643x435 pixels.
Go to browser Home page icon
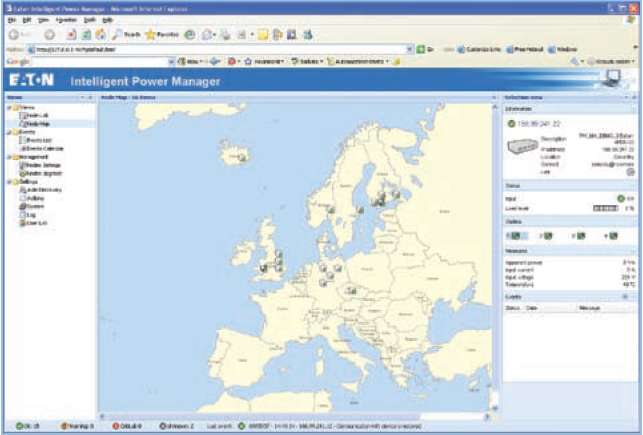(x=100, y=35)
